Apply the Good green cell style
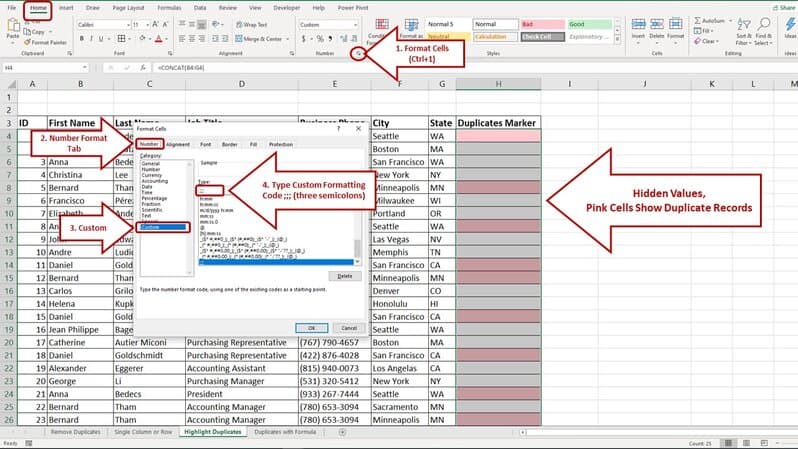Screen dimensions: 798x449 click(x=590, y=24)
